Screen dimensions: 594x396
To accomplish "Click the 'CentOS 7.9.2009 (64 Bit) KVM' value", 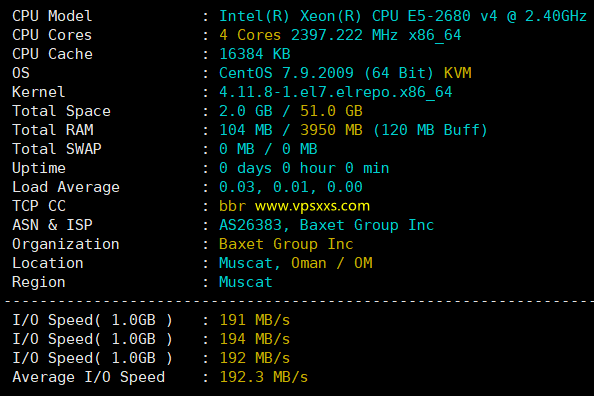I will (345, 73).
